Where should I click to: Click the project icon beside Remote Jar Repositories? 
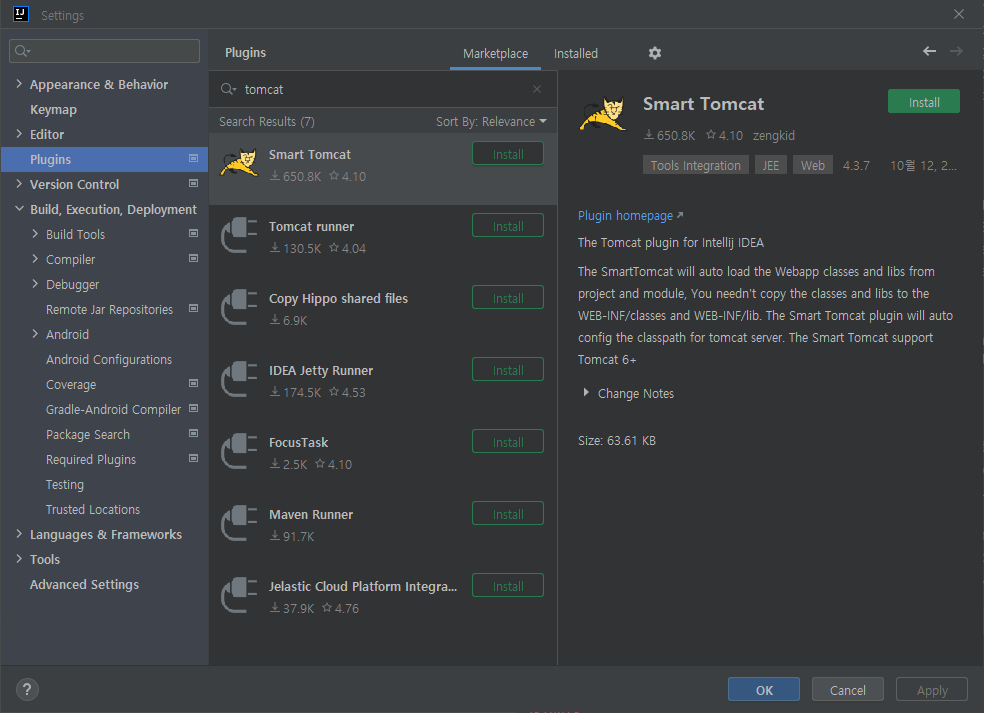tap(193, 309)
